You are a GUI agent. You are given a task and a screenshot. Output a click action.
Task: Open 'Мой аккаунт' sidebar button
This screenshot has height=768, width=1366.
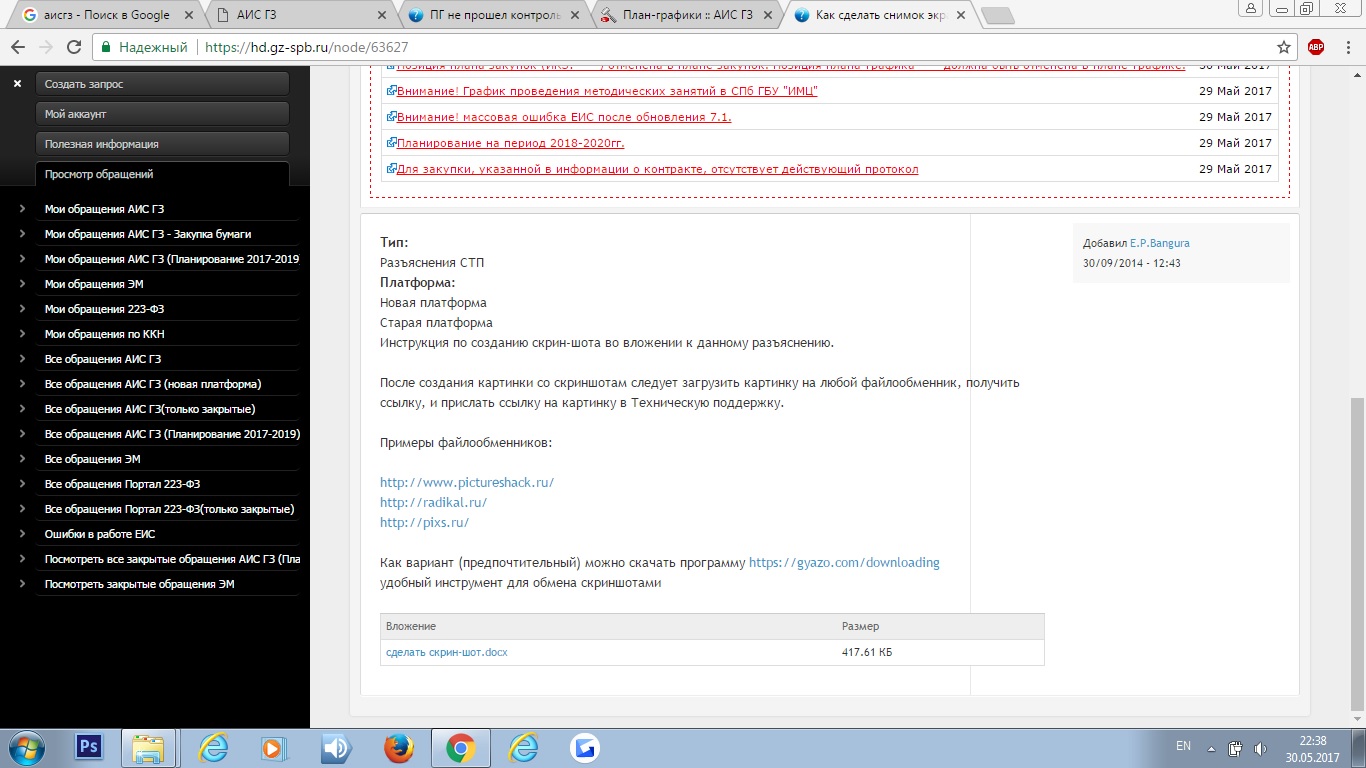pos(162,114)
